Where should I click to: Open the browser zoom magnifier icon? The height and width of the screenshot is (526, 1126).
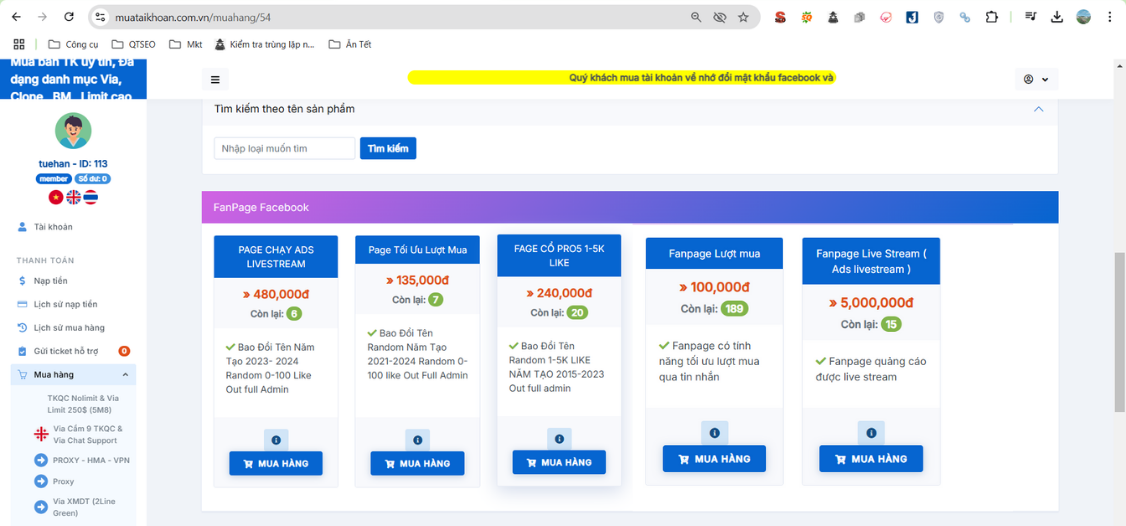tap(696, 17)
